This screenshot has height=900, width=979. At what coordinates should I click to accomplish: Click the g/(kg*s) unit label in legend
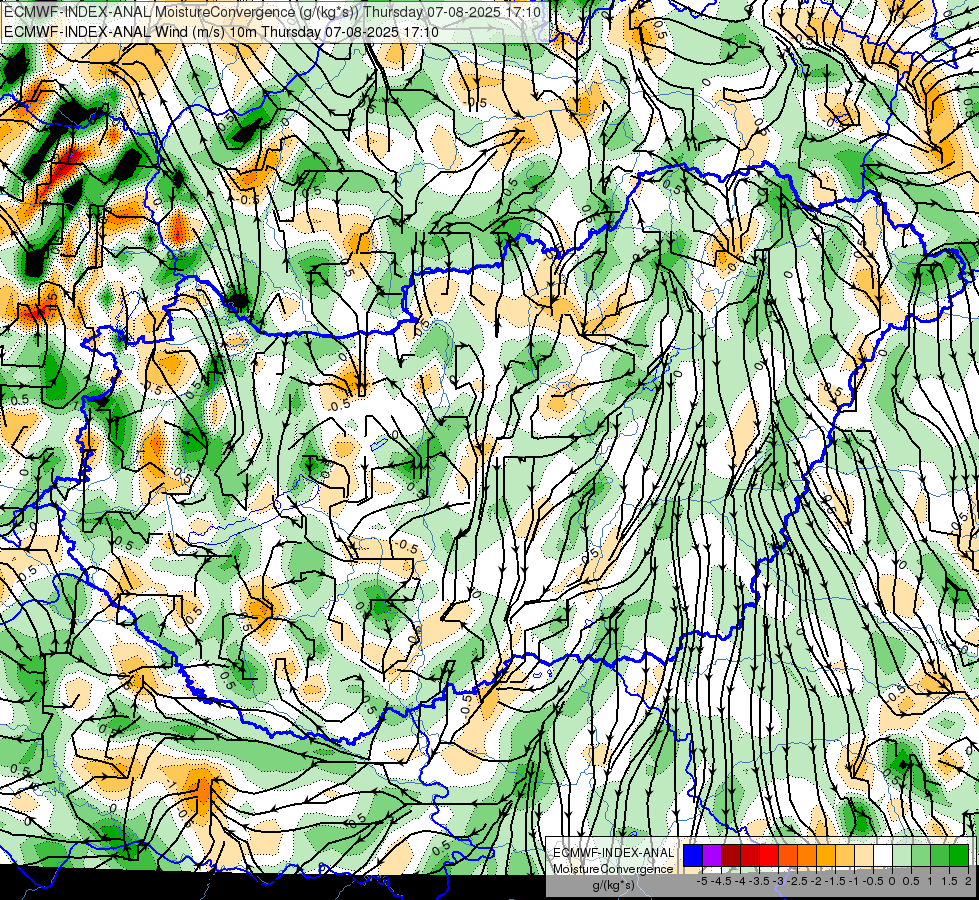613,885
